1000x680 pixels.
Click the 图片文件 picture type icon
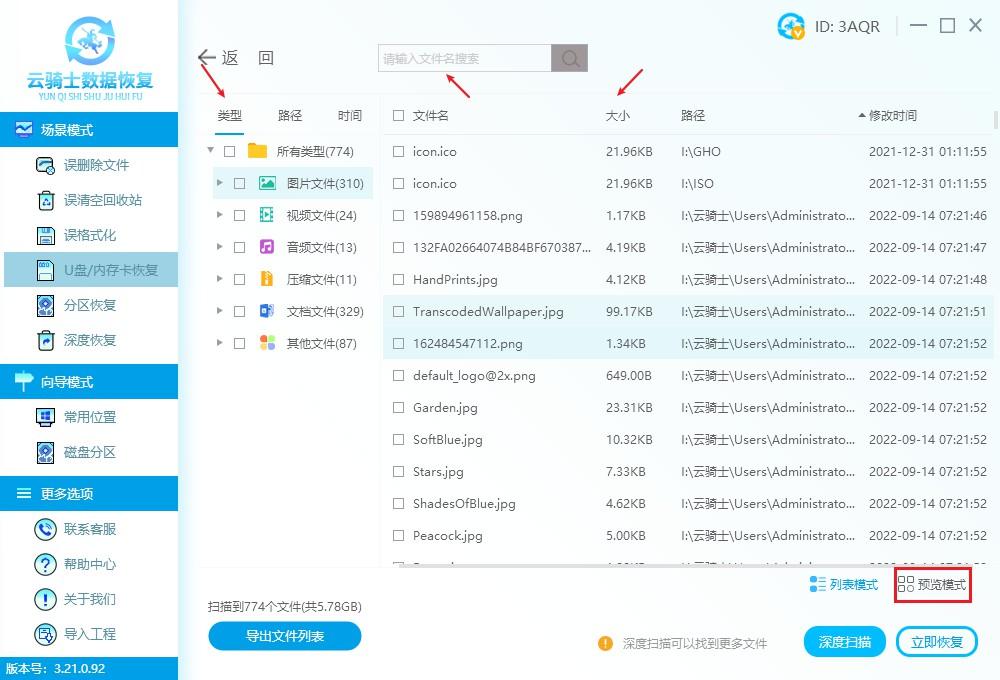267,184
